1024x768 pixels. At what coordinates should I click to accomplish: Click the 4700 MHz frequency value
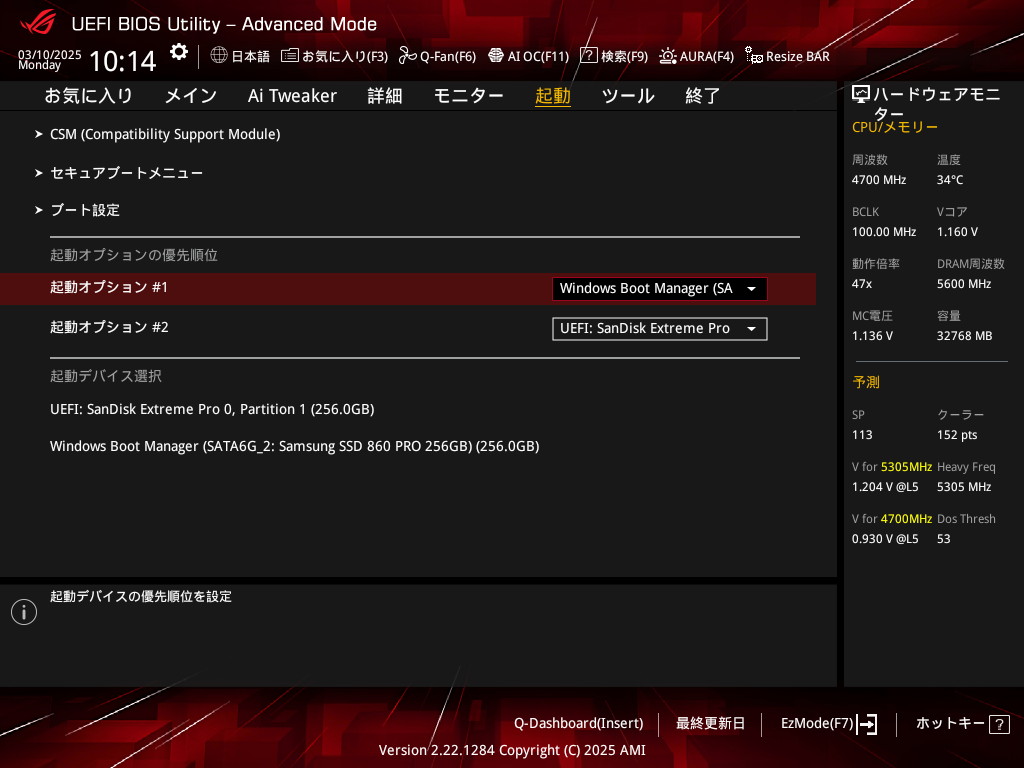tap(878, 180)
